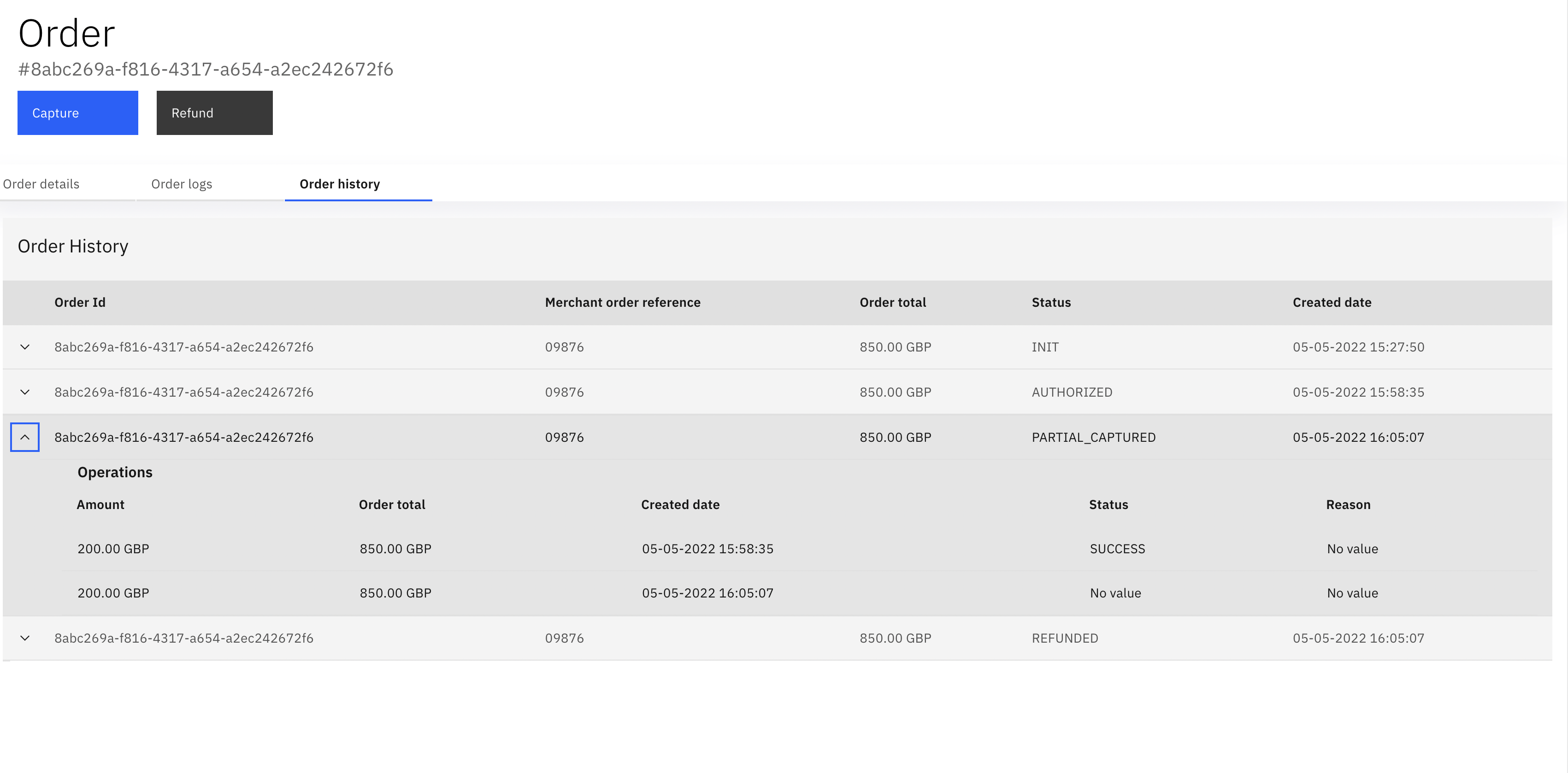Select the order id in the INIT row

184,347
